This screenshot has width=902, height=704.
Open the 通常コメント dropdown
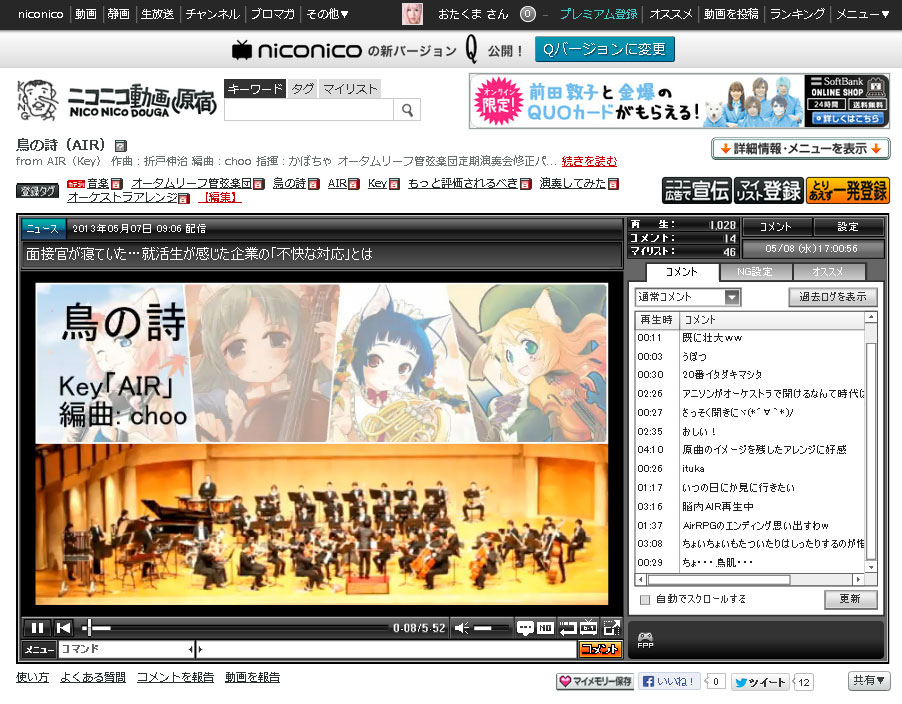click(x=687, y=297)
